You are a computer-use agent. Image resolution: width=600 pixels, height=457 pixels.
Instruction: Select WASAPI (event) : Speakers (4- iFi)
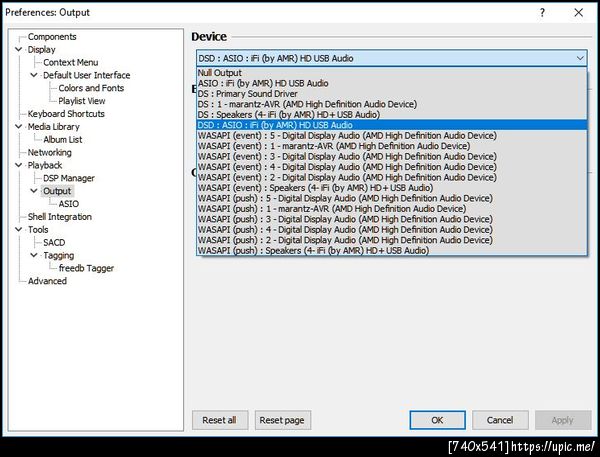392,188
